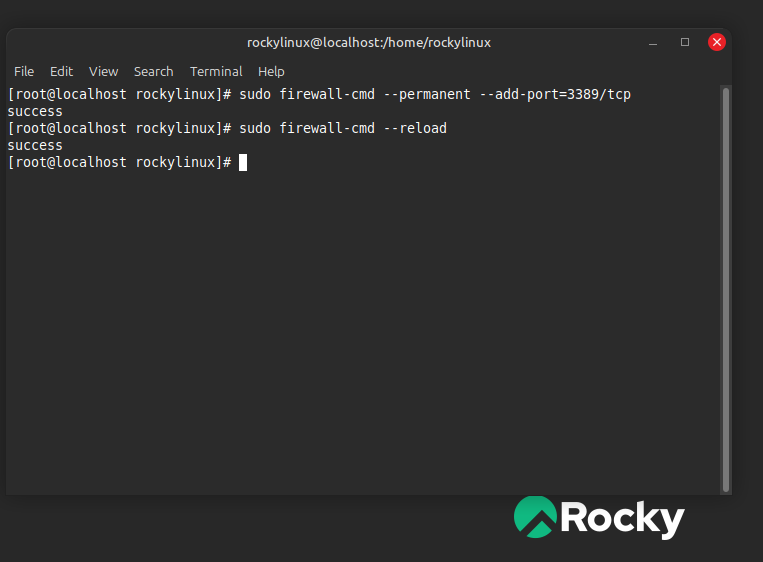Click the Rocky wordmark text on desktop
Viewport: 763px width, 562px height.
(x=622, y=518)
